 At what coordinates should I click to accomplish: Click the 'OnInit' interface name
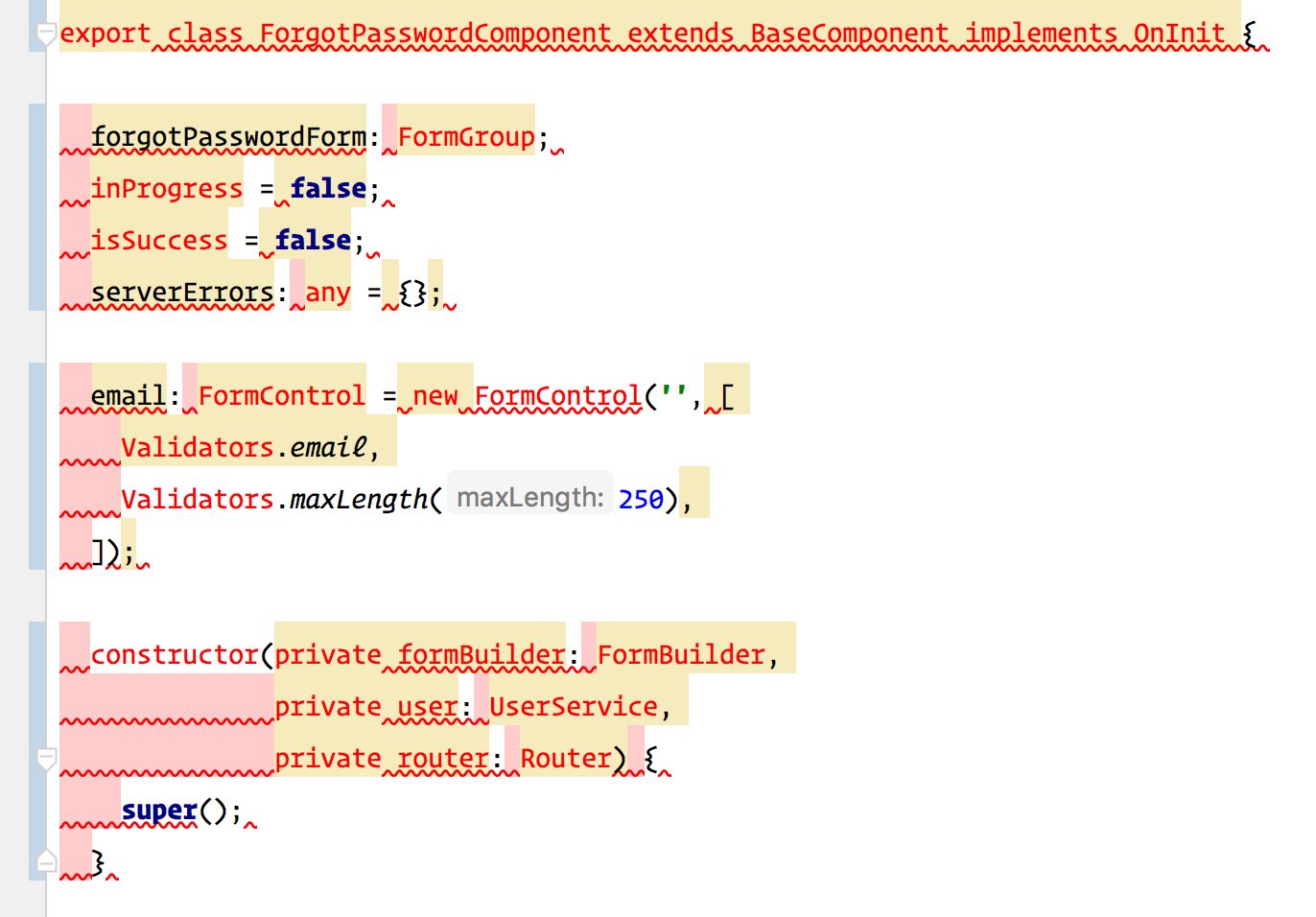pyautogui.click(x=1179, y=34)
